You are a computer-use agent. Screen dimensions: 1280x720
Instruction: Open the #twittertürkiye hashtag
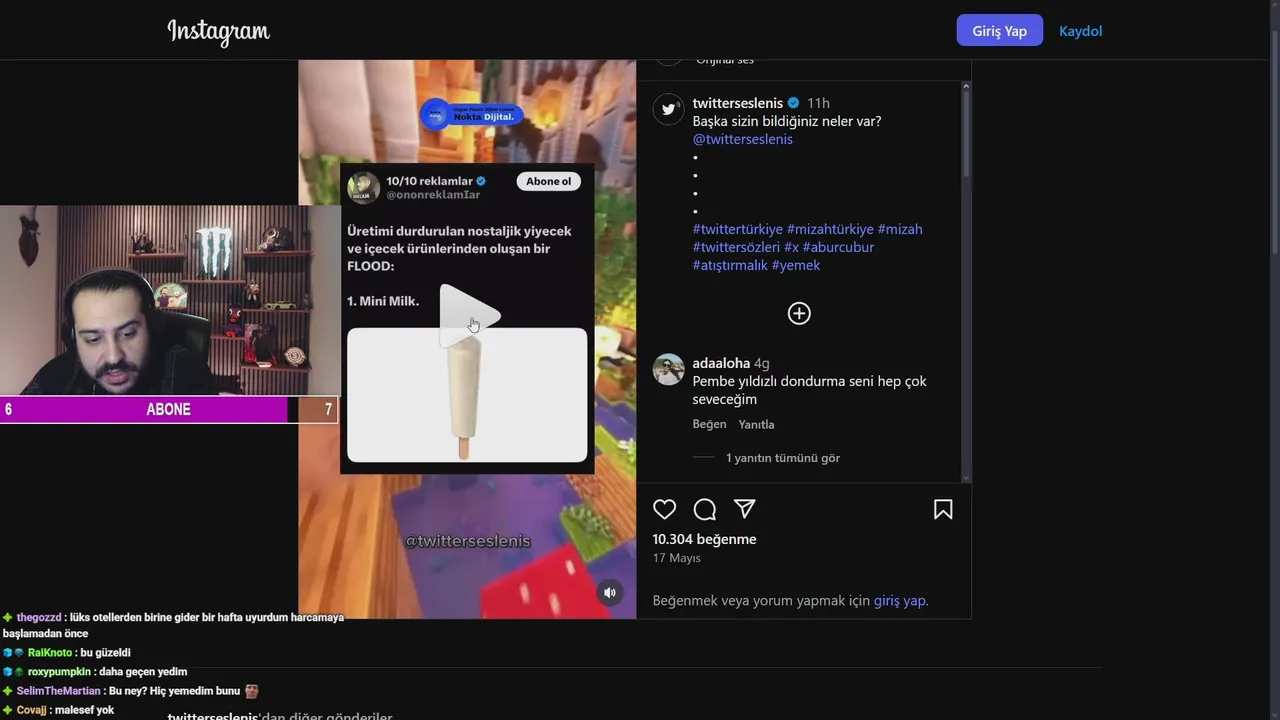coord(737,229)
